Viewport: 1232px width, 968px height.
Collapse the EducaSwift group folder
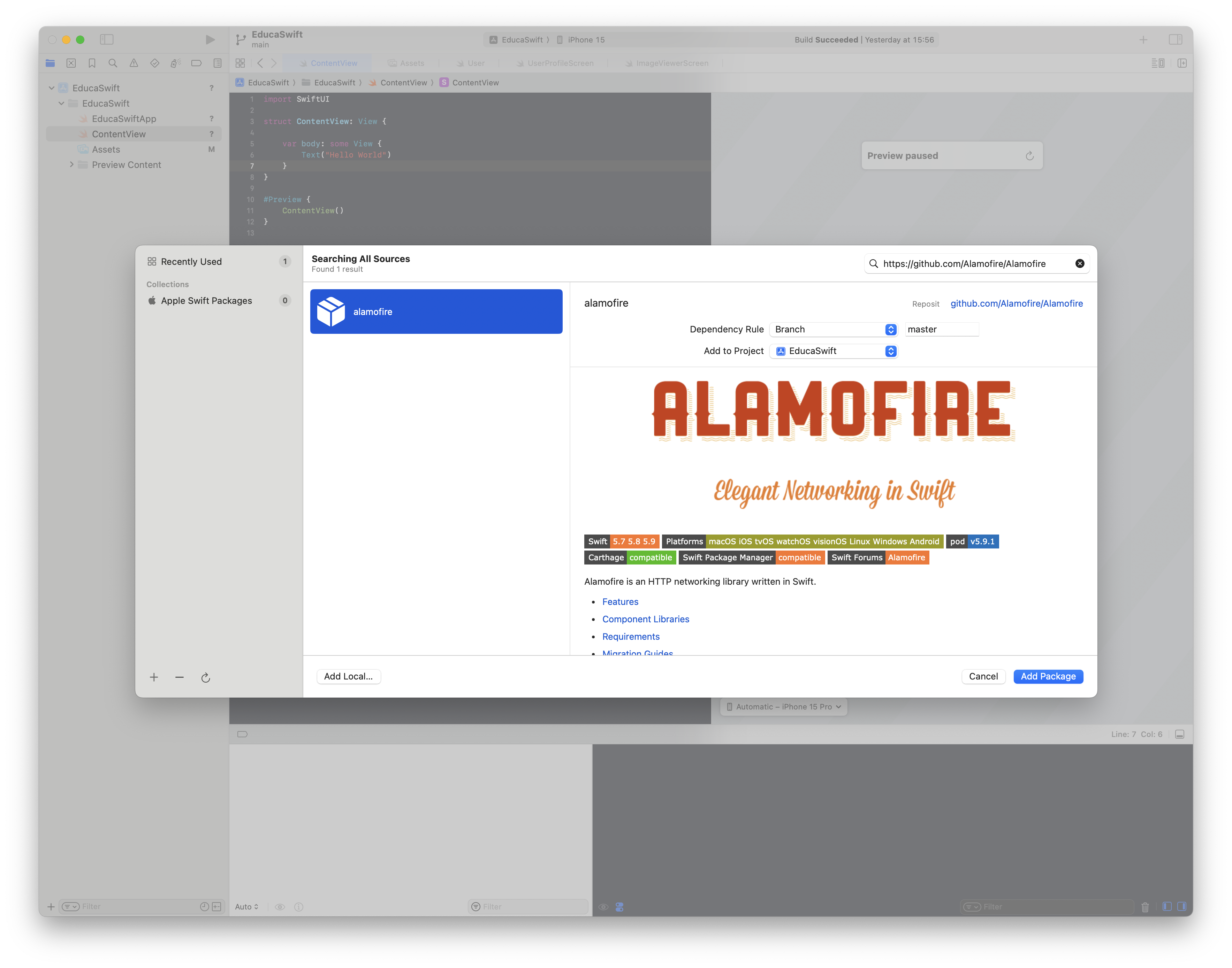click(61, 104)
